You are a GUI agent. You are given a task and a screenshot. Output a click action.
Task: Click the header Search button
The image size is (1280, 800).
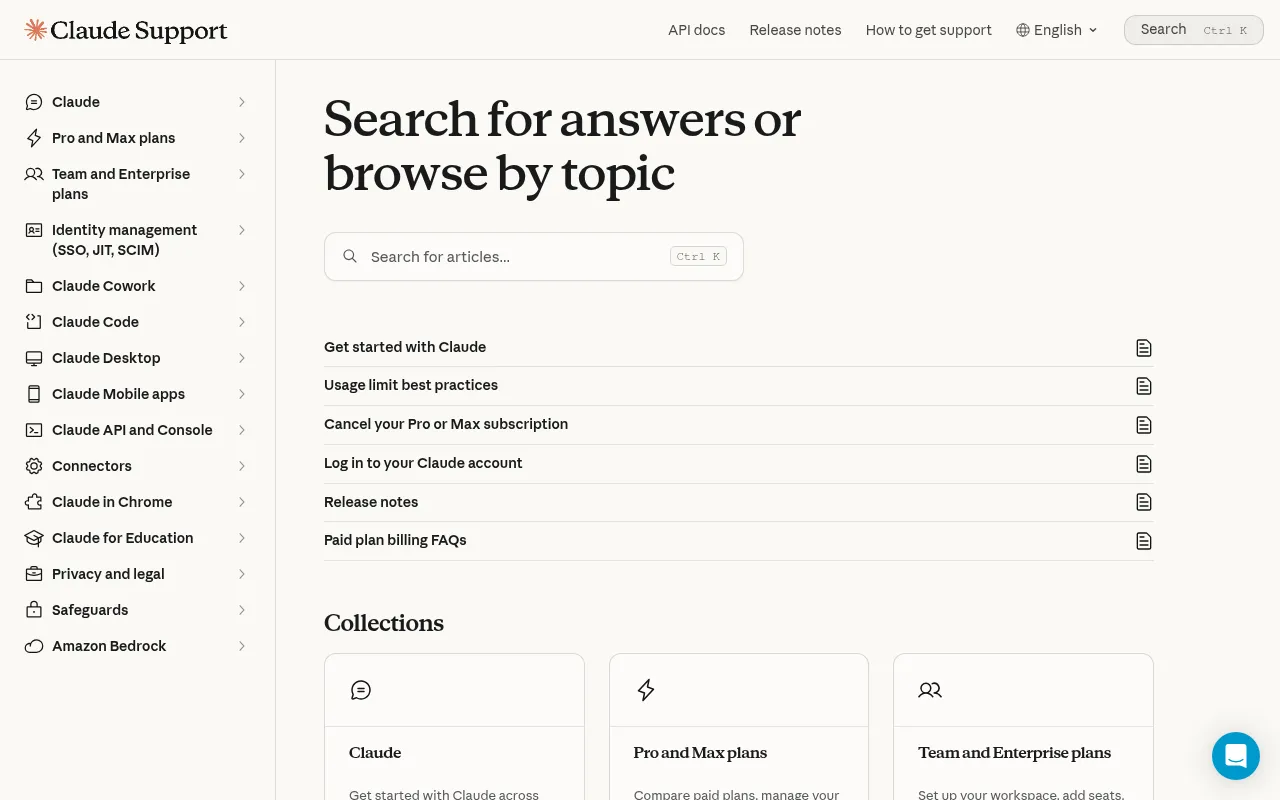(1194, 30)
